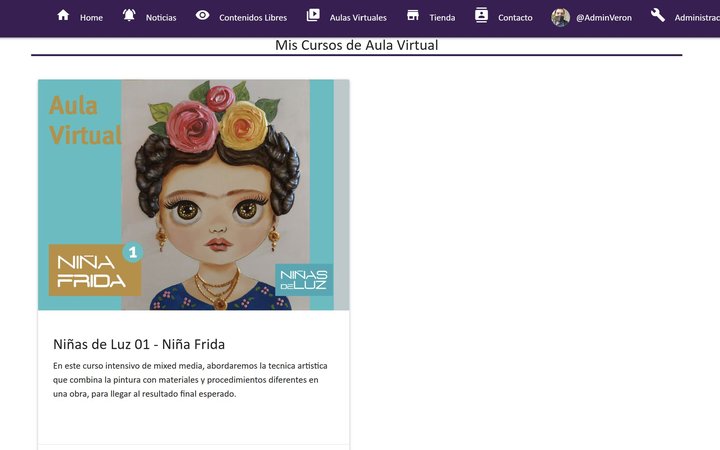Open the Administración menu label
The width and height of the screenshot is (720, 450).
point(696,18)
